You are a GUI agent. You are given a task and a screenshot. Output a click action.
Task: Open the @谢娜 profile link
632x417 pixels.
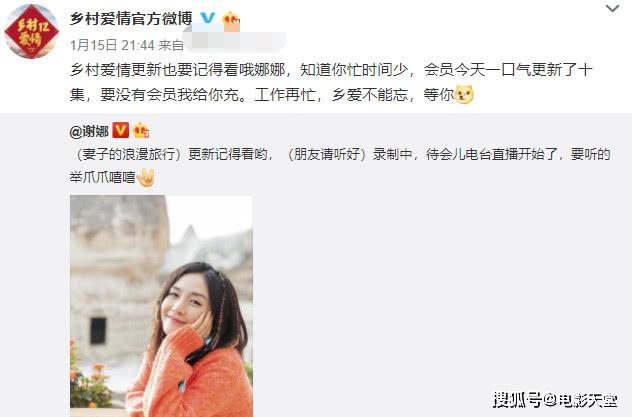click(89, 131)
